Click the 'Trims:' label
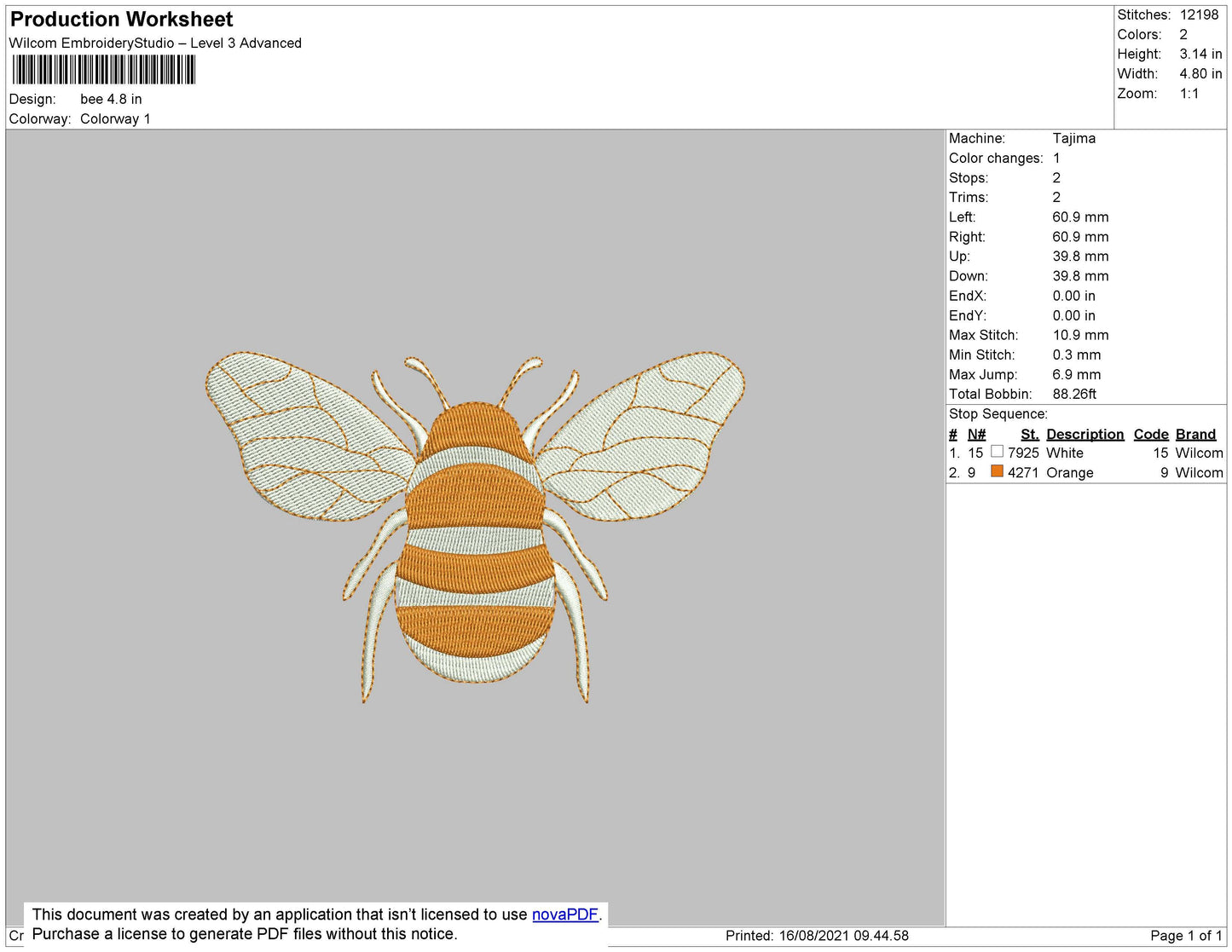 point(969,197)
